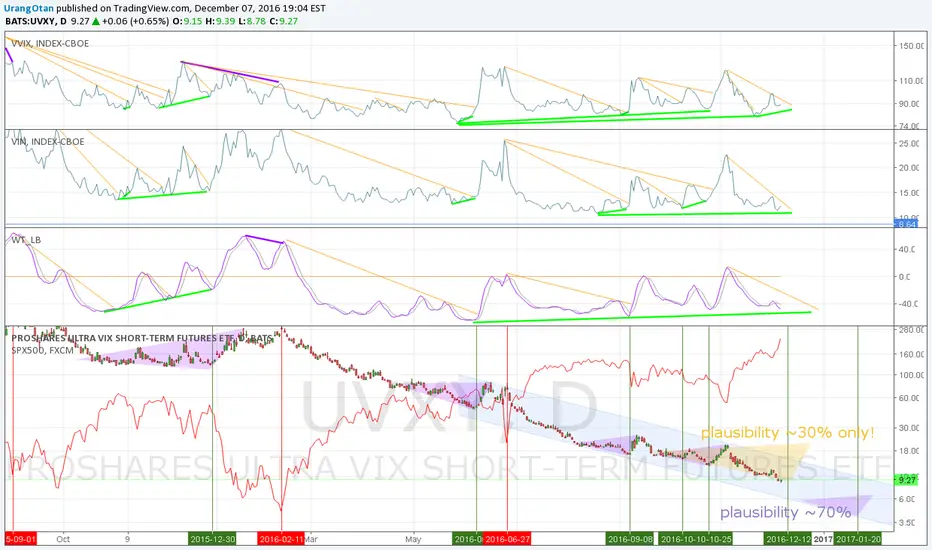Select the BATS:UVXY, D symbol label
The image size is (932, 550).
[x=36, y=21]
